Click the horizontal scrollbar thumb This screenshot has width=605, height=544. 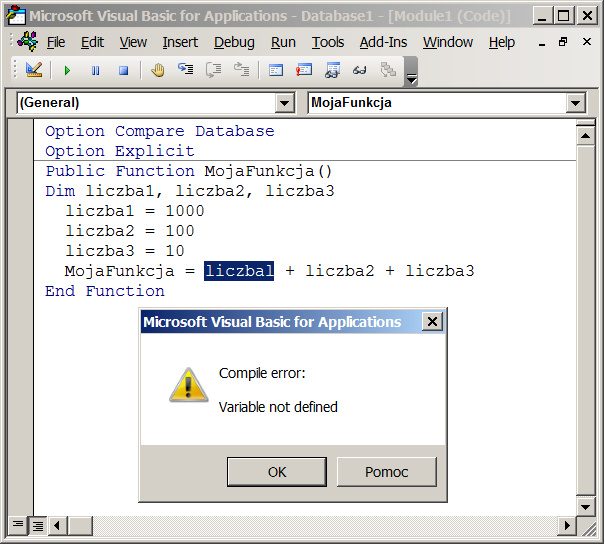(x=80, y=525)
